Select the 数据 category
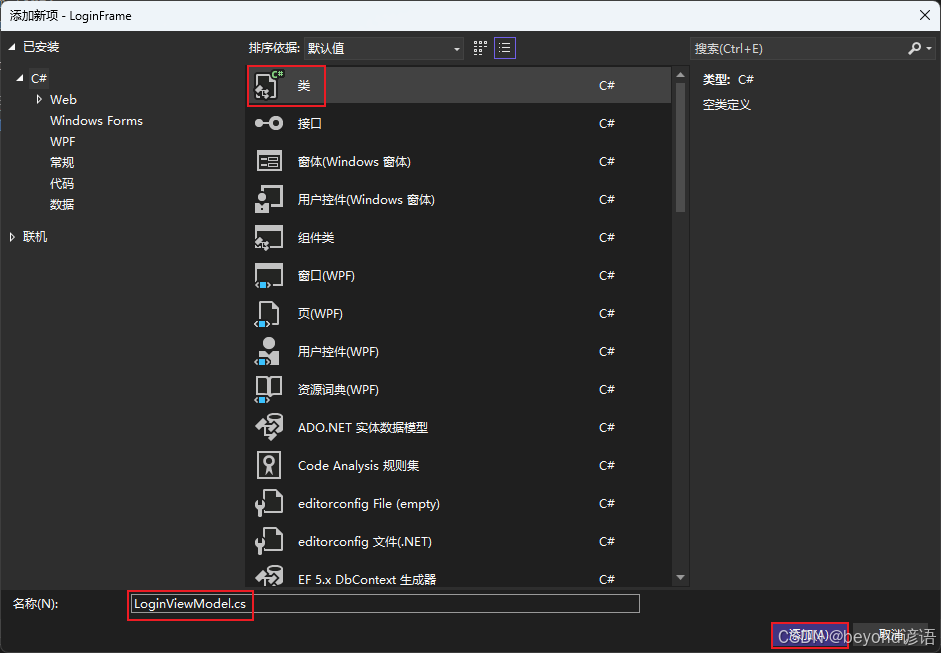 coord(62,205)
